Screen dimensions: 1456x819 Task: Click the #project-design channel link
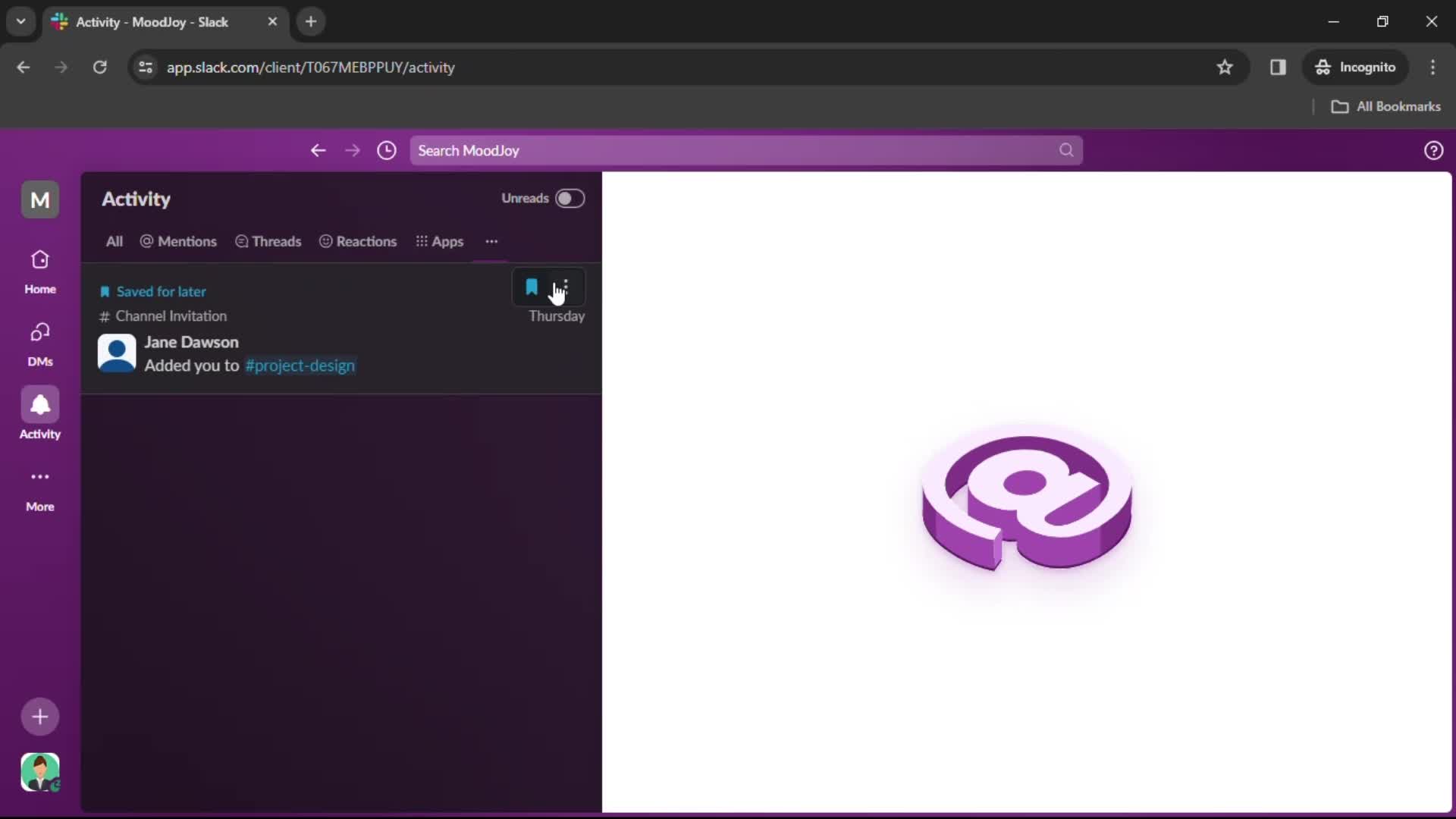click(x=300, y=365)
